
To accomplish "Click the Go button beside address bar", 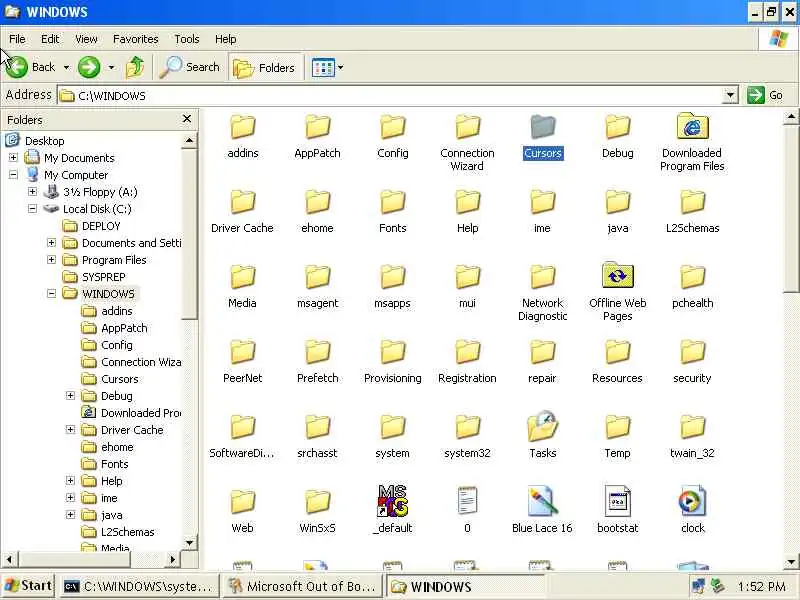I will pos(765,95).
